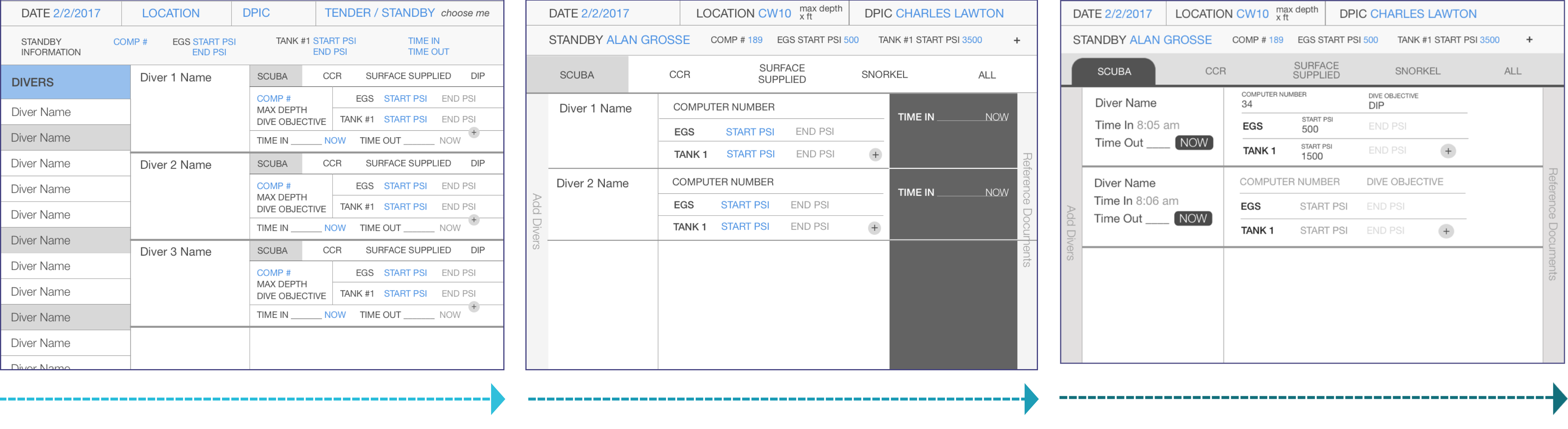This screenshot has width=1568, height=429.
Task: Click plus icon beside TANK 1 1500 PSI
Action: 1448,151
